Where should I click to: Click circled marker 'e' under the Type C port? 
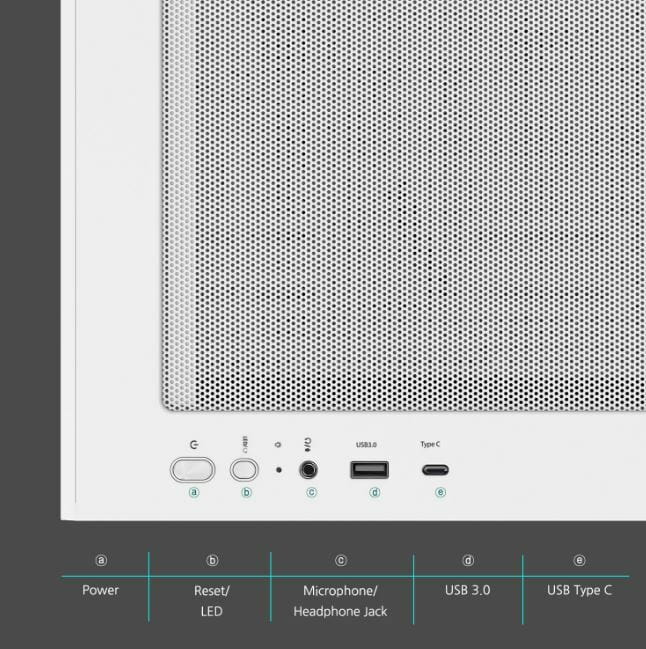tap(440, 492)
